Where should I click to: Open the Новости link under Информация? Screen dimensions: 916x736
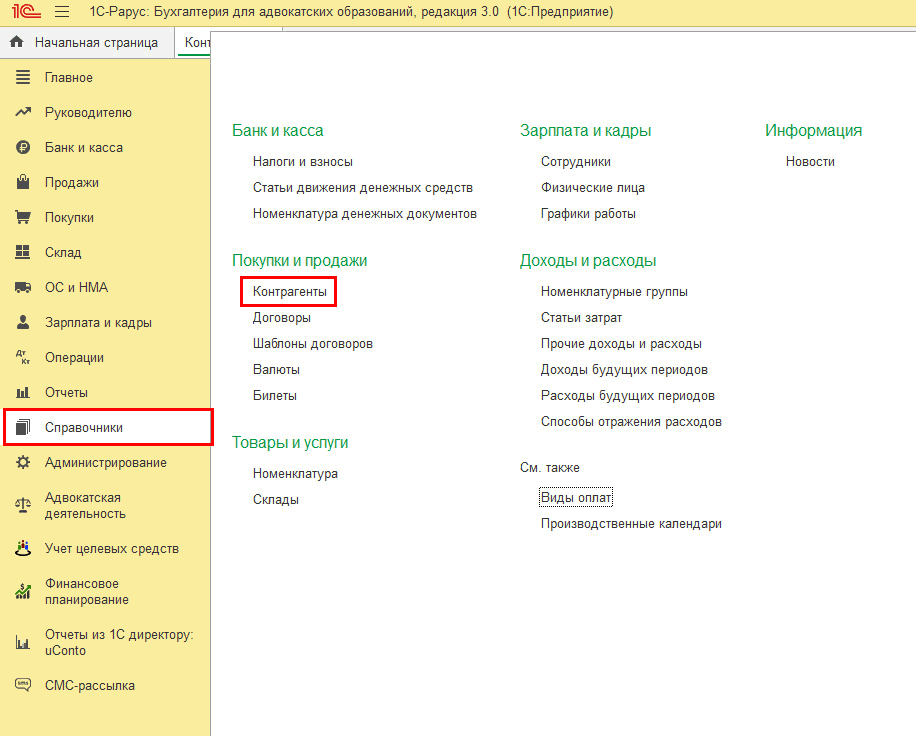pyautogui.click(x=810, y=162)
